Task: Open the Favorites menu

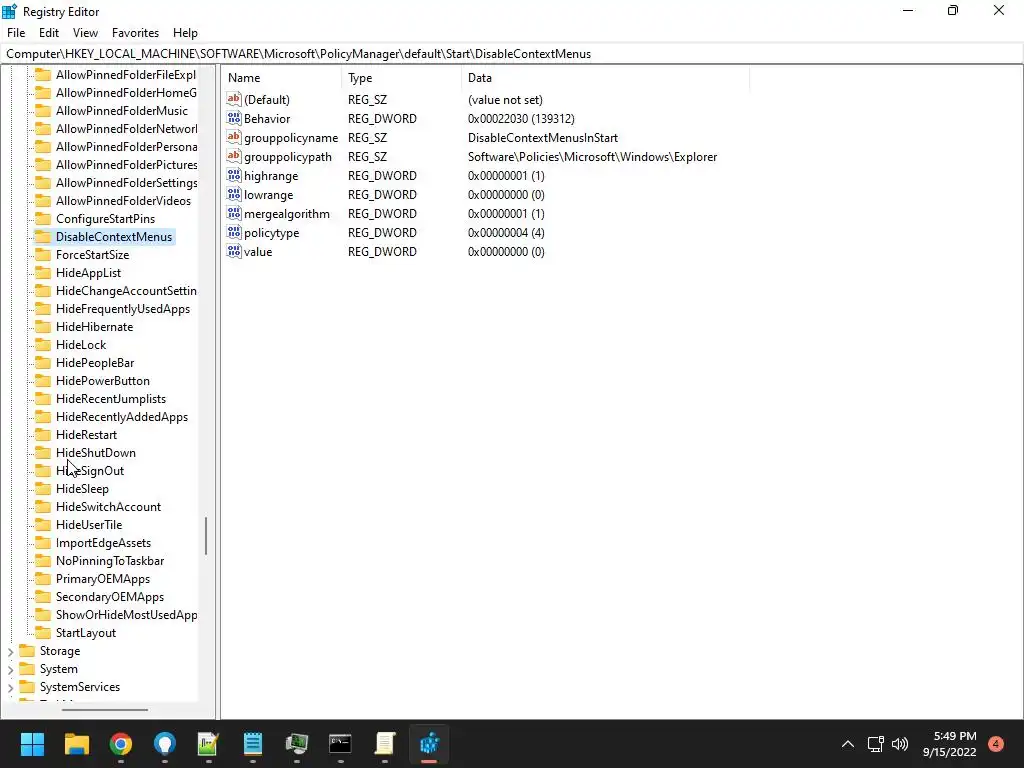Action: [135, 33]
